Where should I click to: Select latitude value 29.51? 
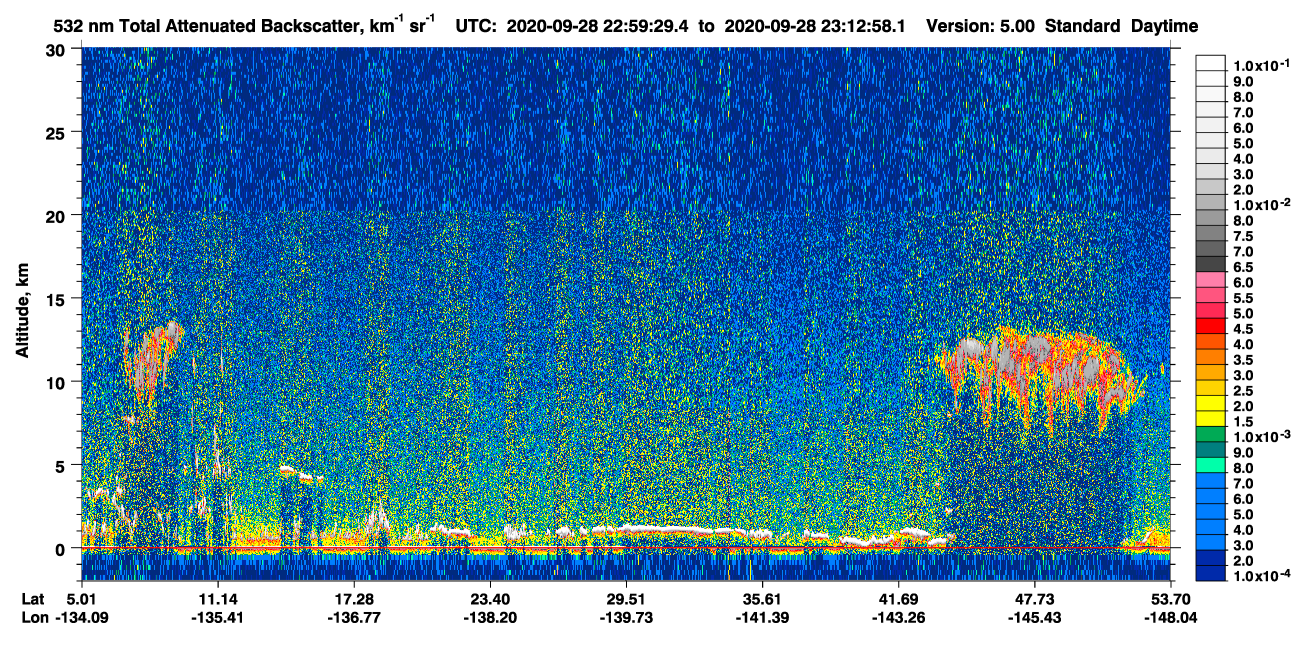[x=625, y=599]
